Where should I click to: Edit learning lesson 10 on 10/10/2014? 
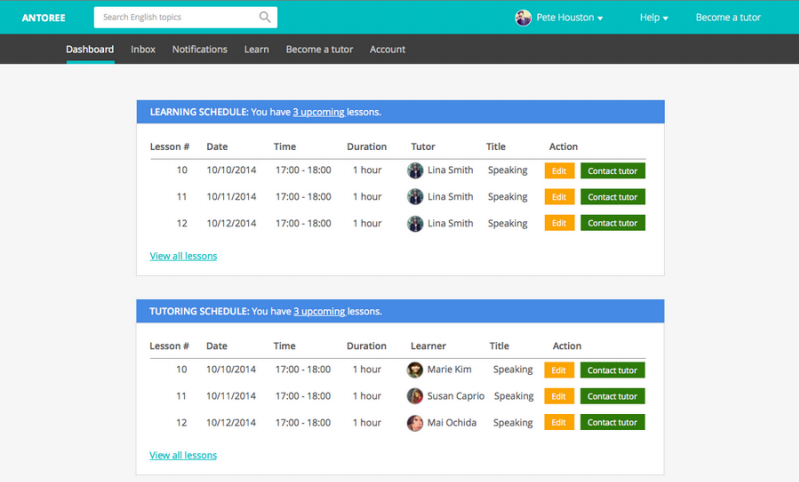pos(559,171)
